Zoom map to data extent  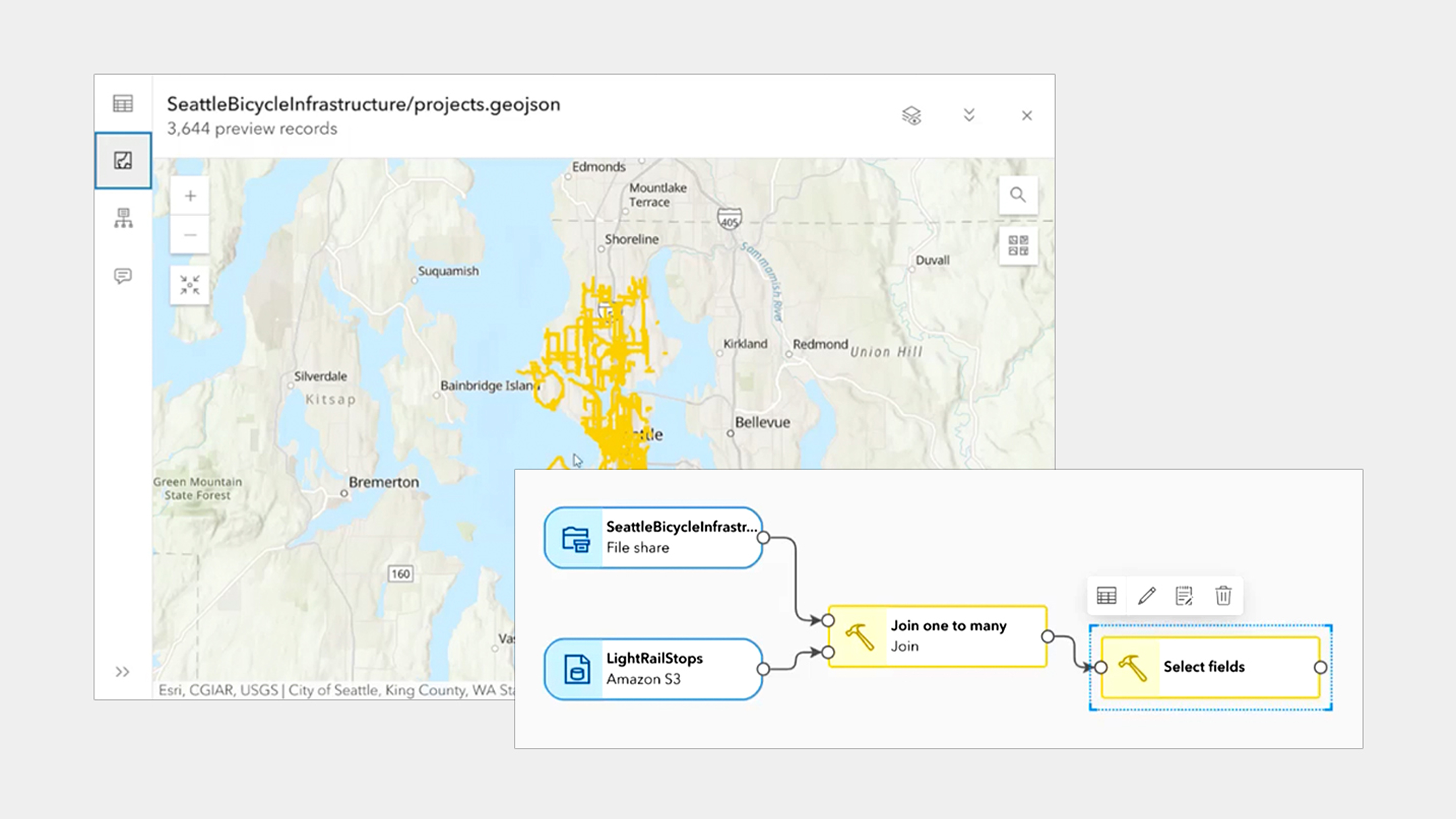(190, 285)
